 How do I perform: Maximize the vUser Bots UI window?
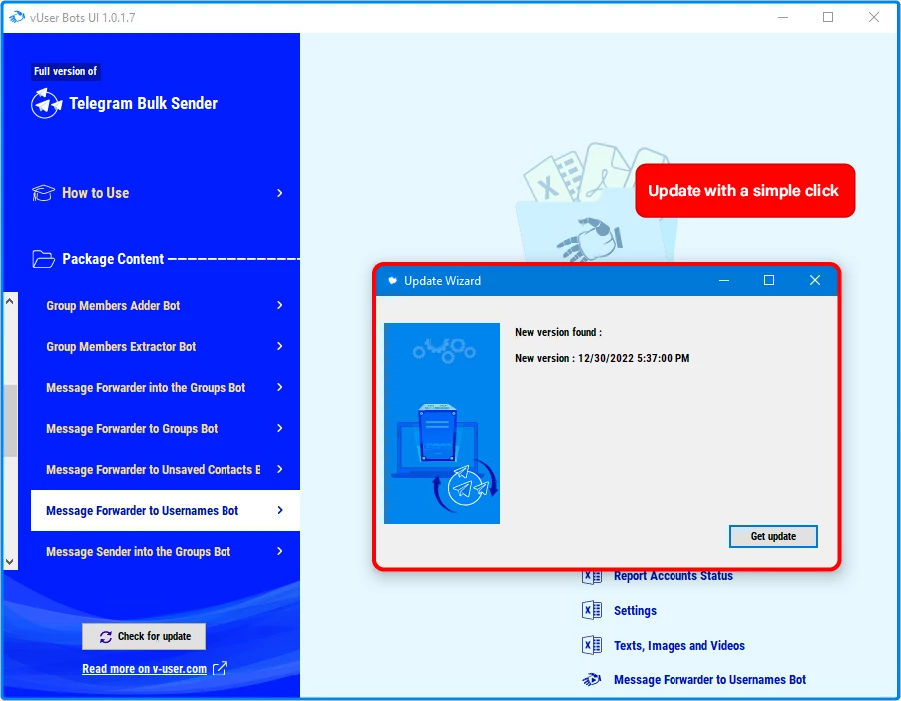[x=828, y=17]
